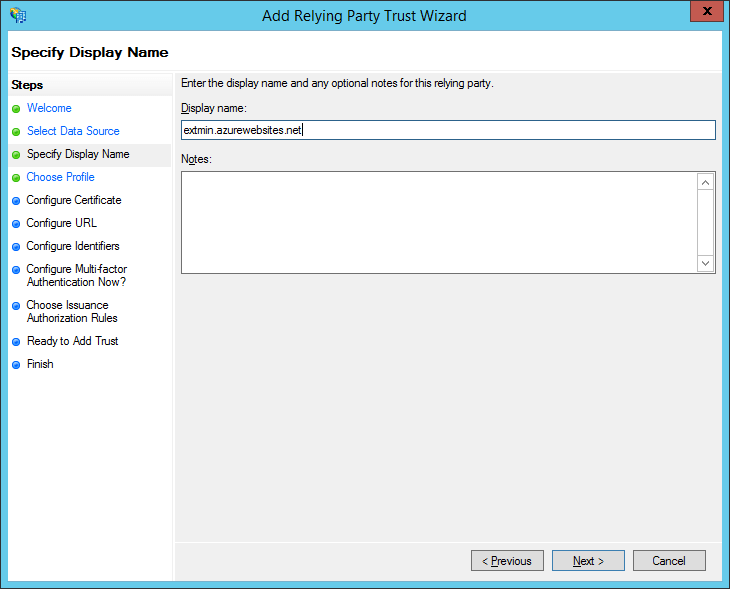Select Ready to Add Trust step
Screen dimensions: 730x589
[x=72, y=341]
